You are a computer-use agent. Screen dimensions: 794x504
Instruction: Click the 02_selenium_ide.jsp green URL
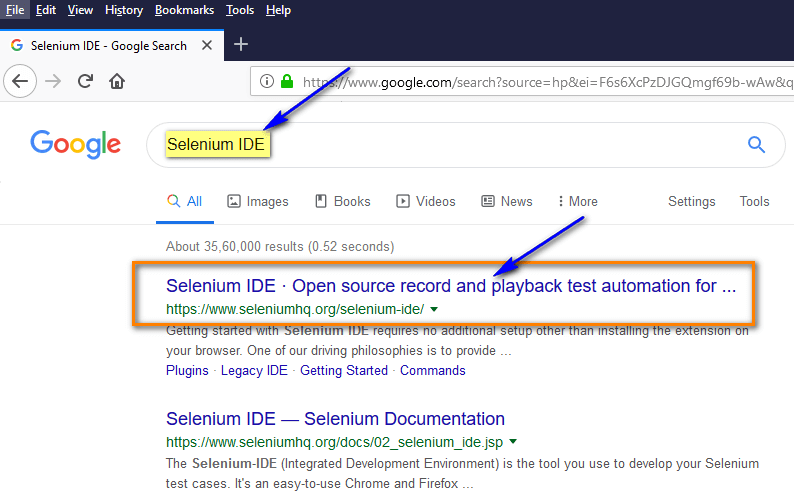click(x=335, y=442)
